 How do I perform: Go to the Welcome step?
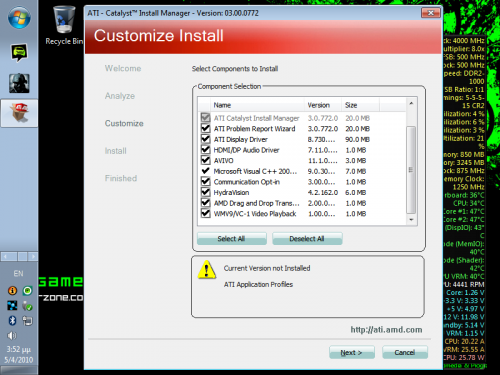(123, 68)
